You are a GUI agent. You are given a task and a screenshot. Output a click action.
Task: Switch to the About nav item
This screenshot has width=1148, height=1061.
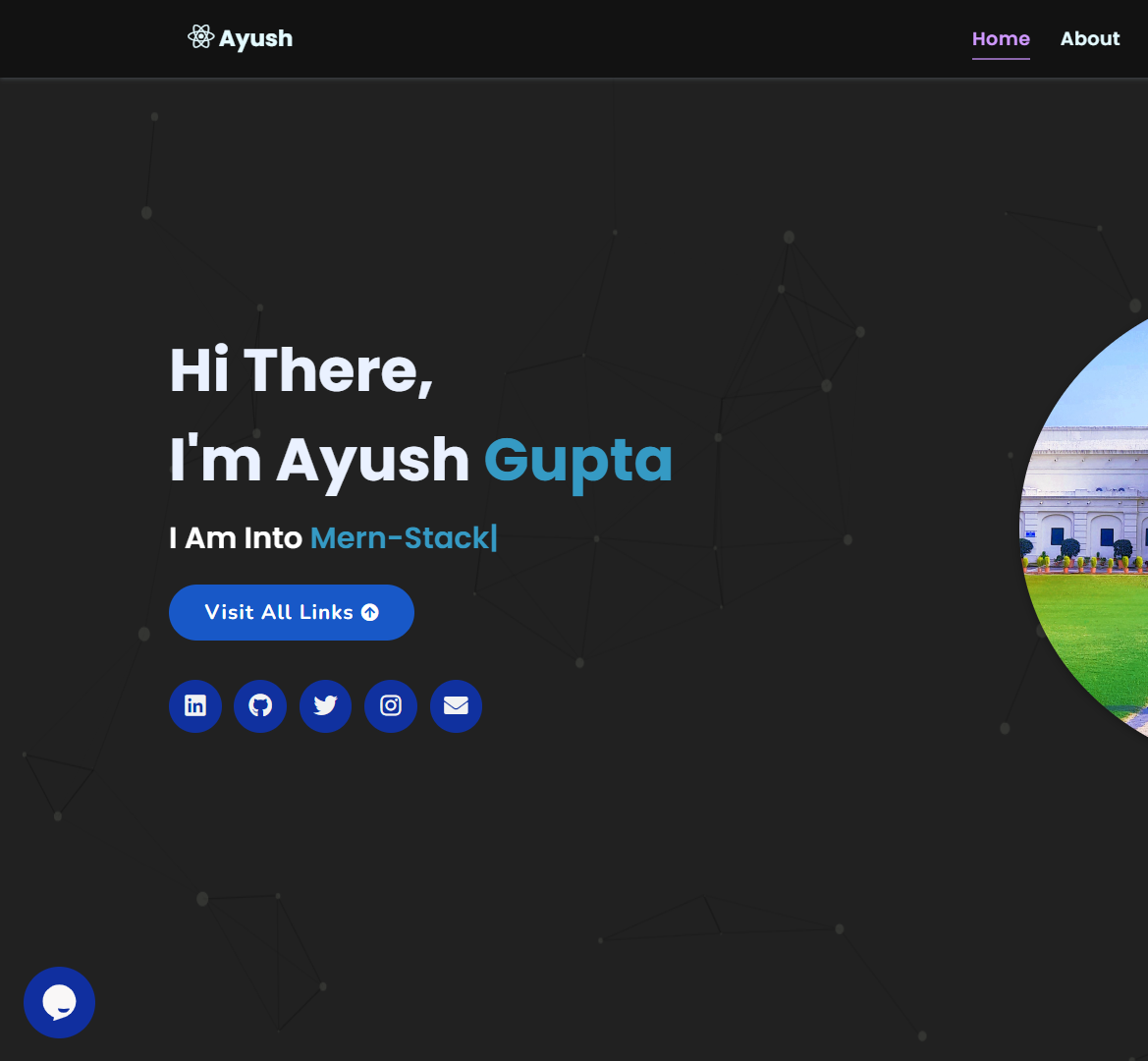(x=1089, y=38)
